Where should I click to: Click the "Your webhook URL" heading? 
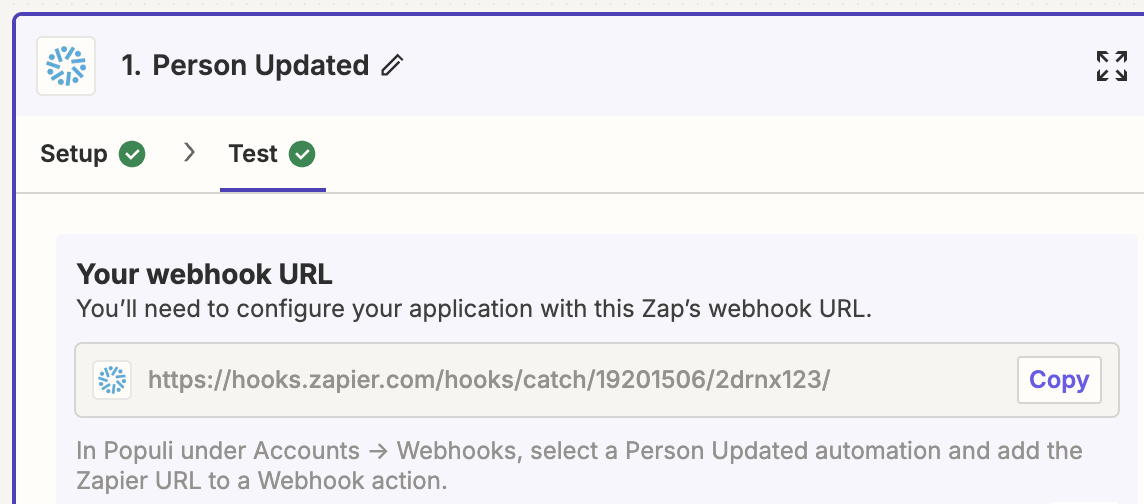[x=204, y=274]
